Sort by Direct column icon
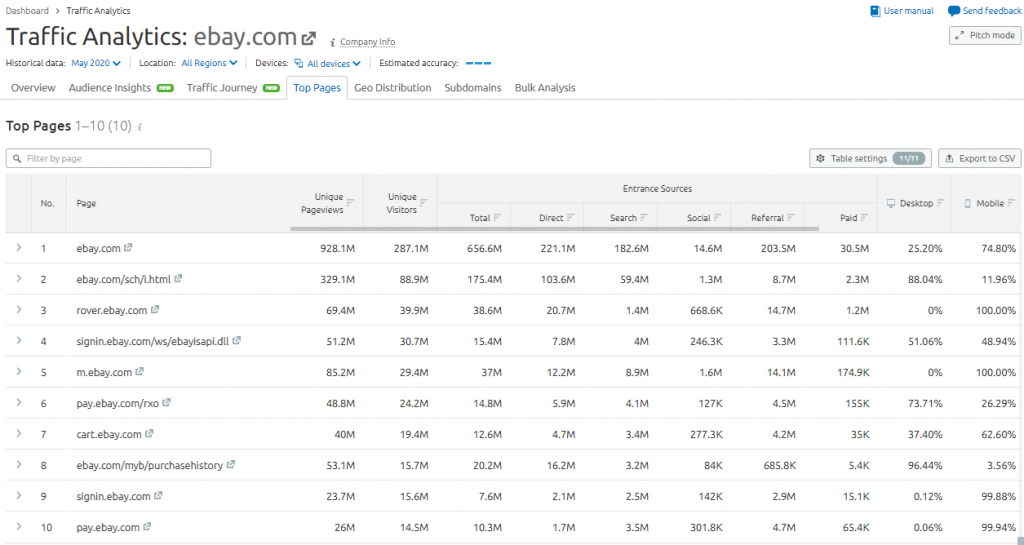The width and height of the screenshot is (1024, 545). (570, 217)
